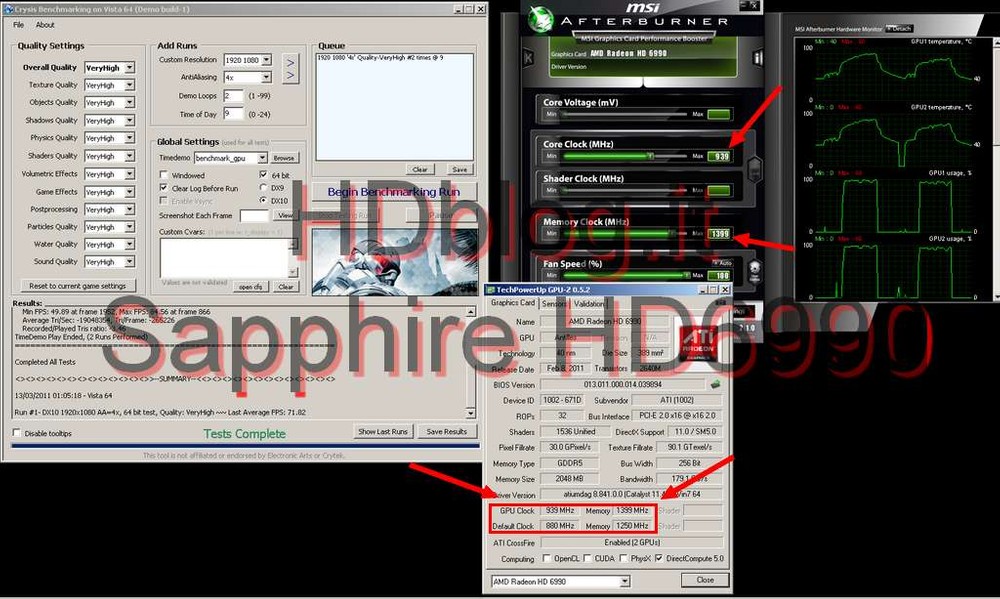Enable the Windowed checkbox
The height and width of the screenshot is (599, 1000).
coord(164,175)
